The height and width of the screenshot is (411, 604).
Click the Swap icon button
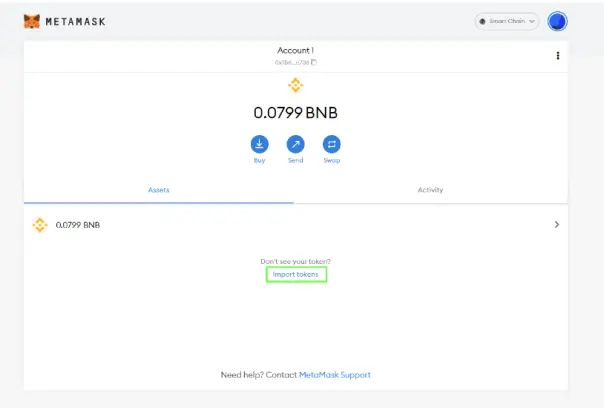(331, 144)
